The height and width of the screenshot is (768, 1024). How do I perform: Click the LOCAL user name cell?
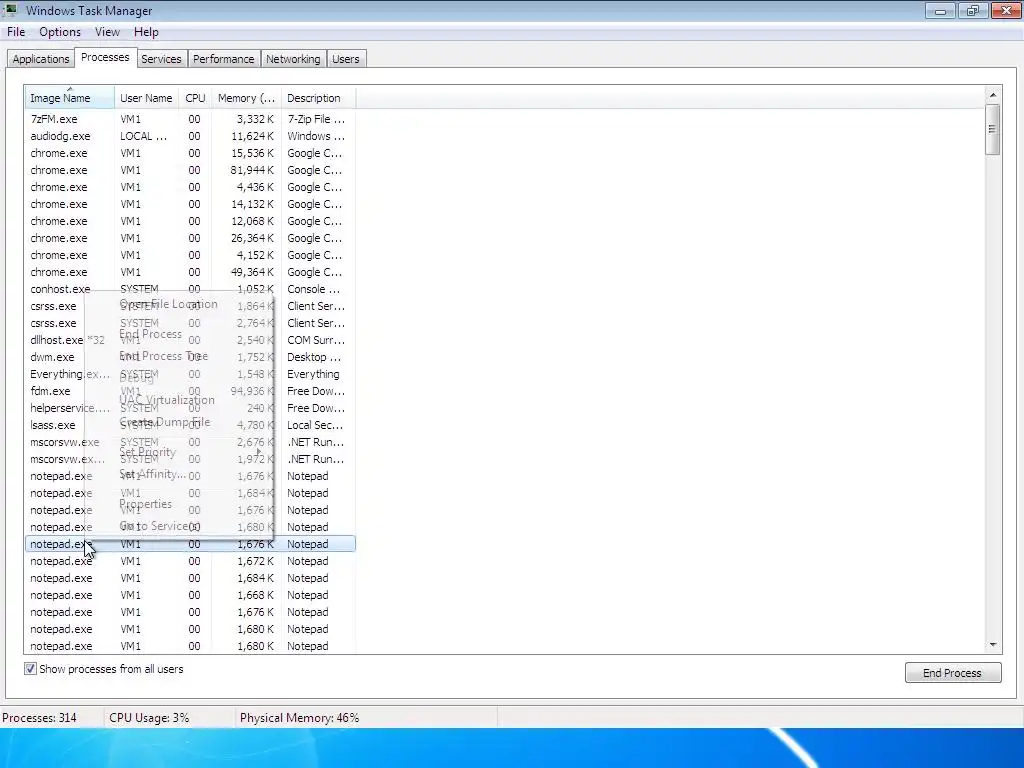[144, 136]
